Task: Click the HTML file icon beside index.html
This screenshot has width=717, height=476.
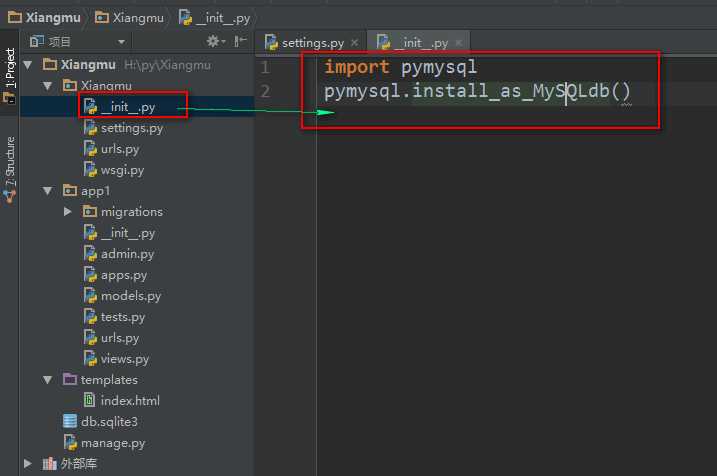Action: [x=89, y=400]
